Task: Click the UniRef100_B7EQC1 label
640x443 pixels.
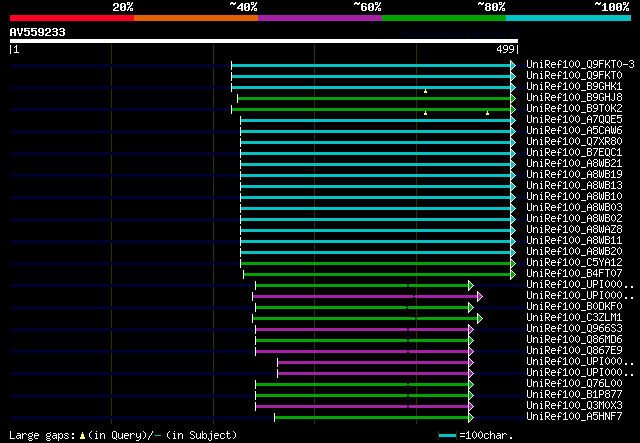Action: pos(574,153)
